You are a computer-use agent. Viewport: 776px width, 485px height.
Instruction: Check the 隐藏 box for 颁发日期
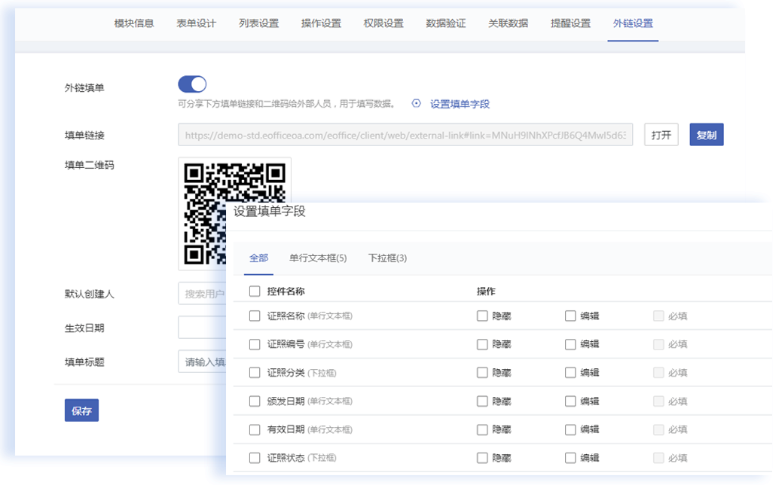pos(482,401)
